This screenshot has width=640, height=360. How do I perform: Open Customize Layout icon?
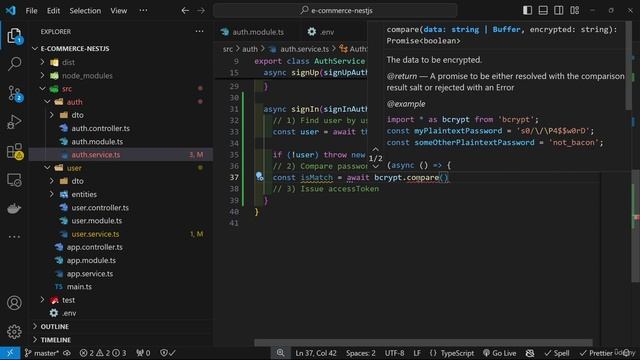(x=574, y=10)
